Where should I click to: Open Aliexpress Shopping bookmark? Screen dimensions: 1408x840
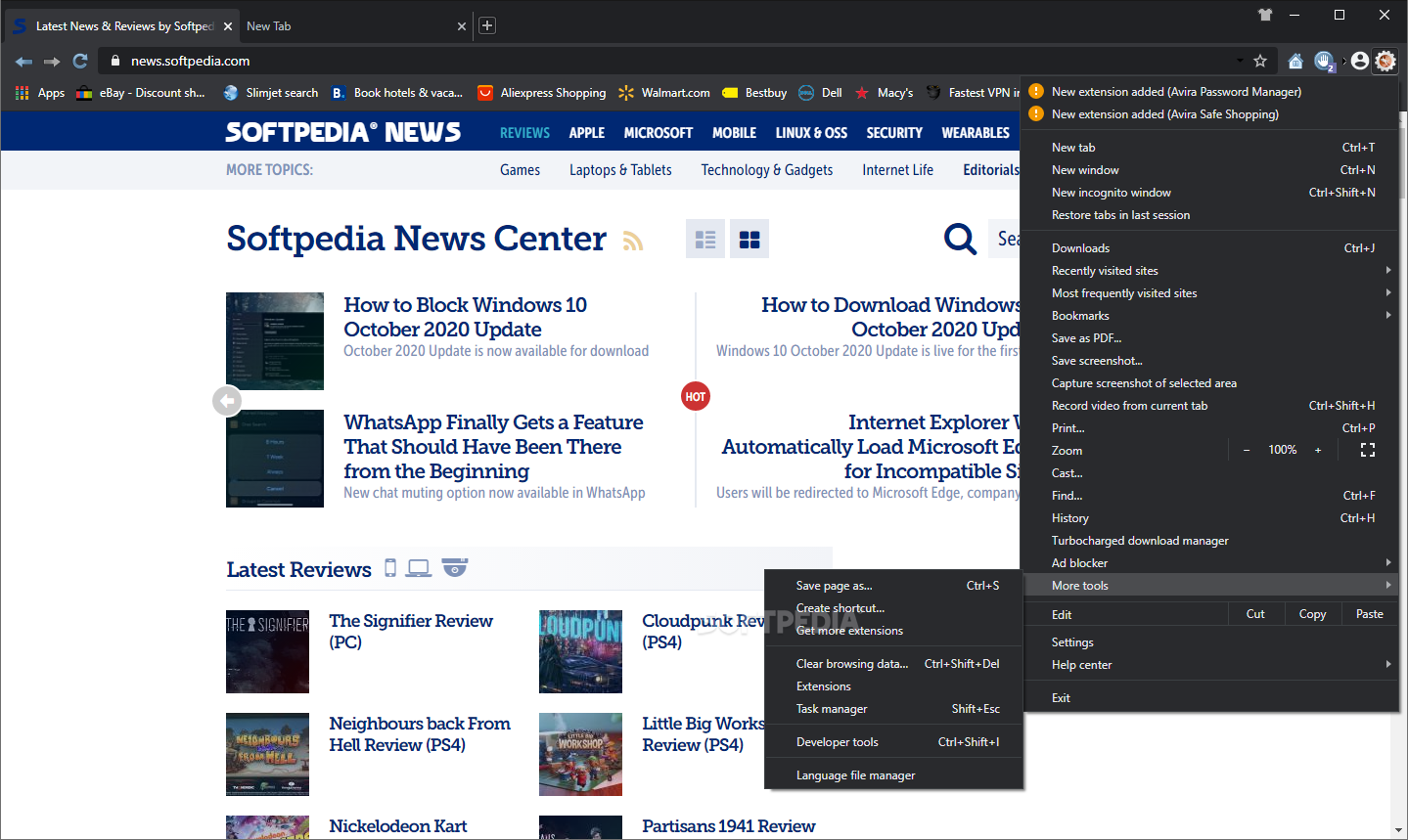pyautogui.click(x=542, y=93)
